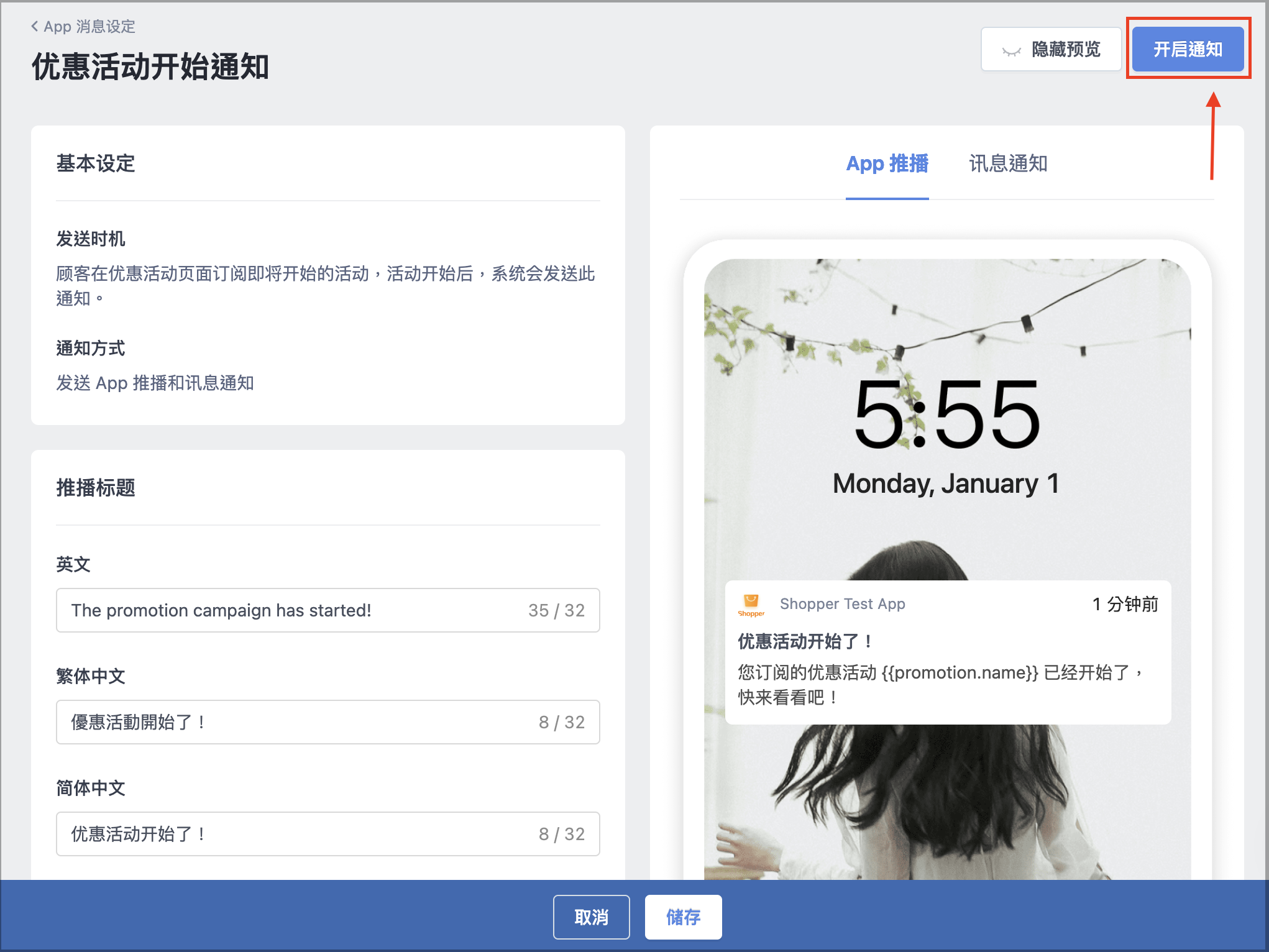Screen dimensions: 1269x952
Task: Click the page title 优惠活动开始通知
Action: tap(150, 66)
